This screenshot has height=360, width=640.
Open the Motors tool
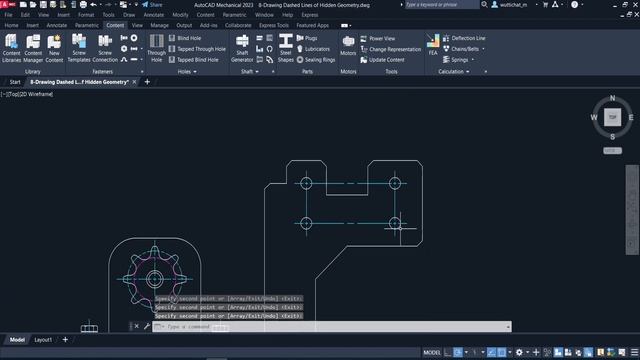(348, 46)
